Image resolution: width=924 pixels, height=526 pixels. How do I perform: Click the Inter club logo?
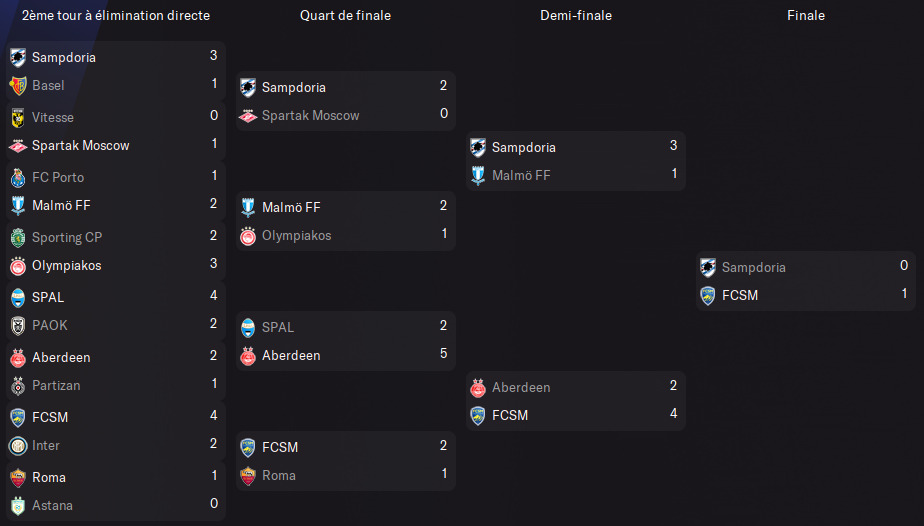[18, 446]
